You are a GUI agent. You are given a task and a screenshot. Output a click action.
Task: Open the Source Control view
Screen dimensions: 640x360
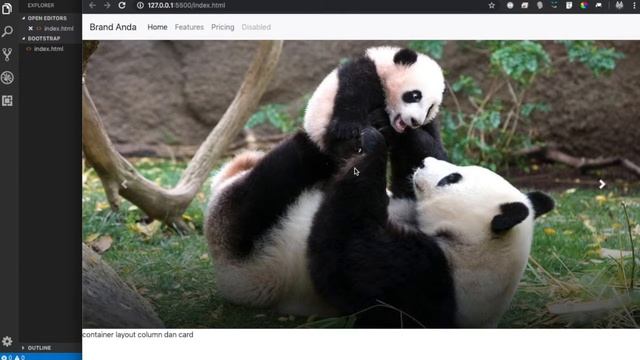click(7, 54)
